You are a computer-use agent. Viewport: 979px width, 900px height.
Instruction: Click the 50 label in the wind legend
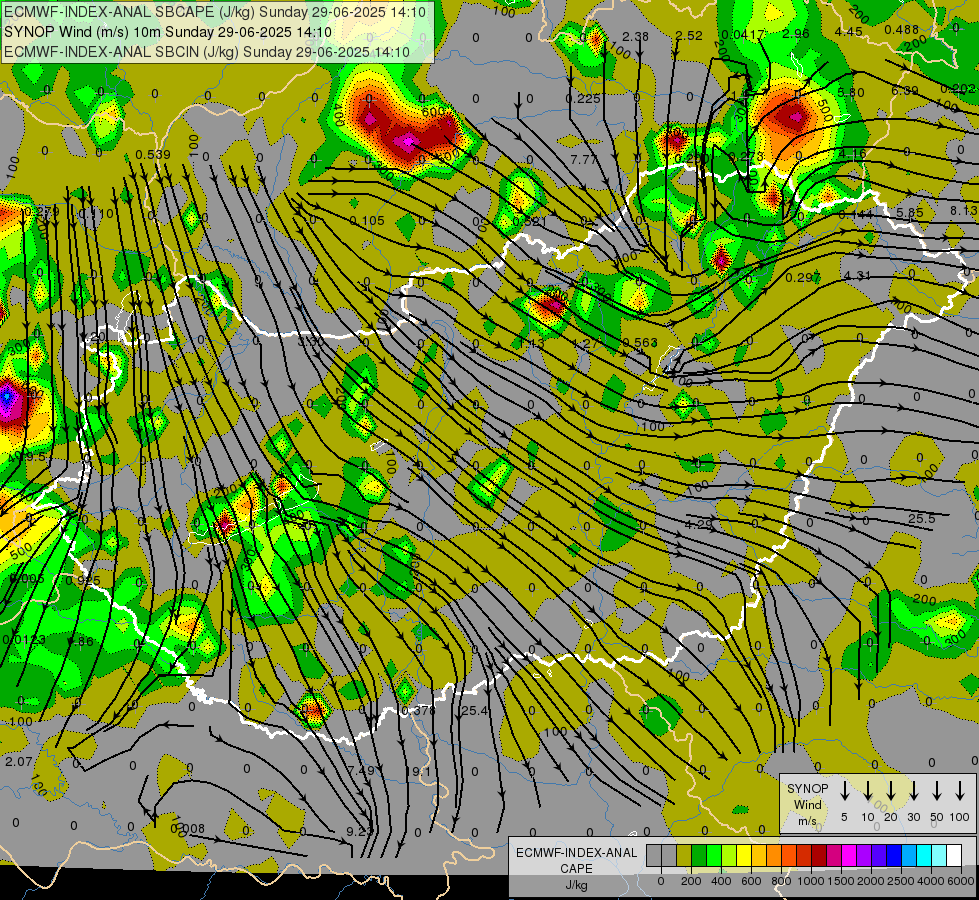[x=937, y=817]
